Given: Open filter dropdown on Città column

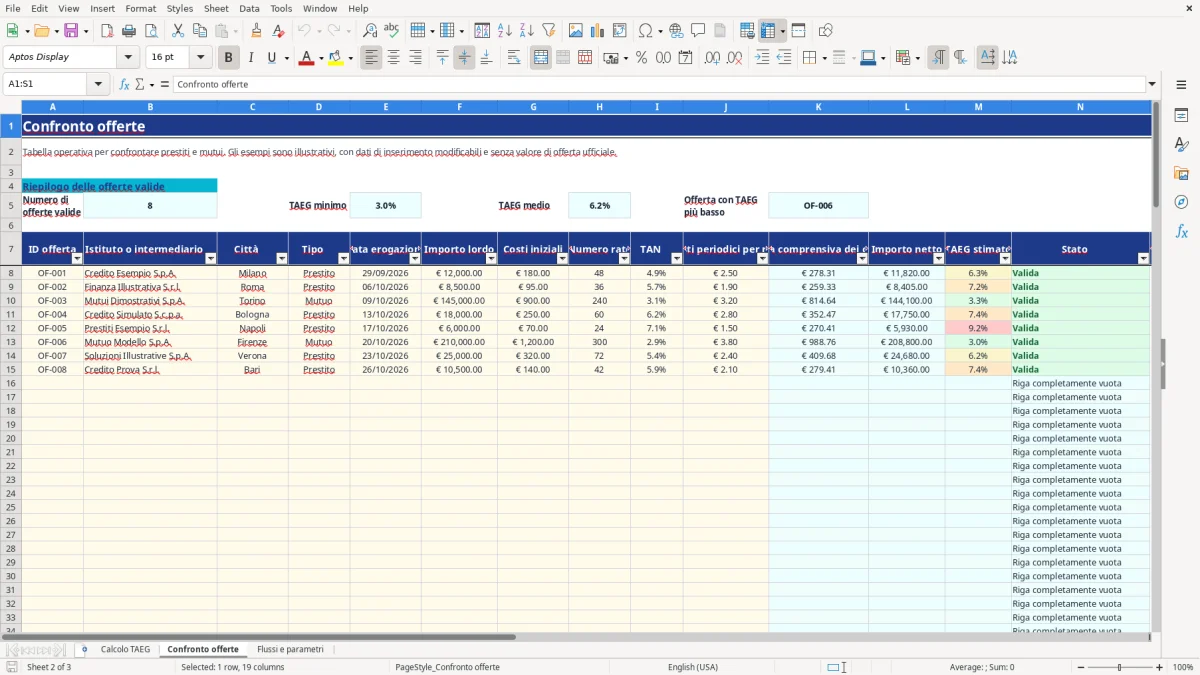Looking at the screenshot, I should point(282,258).
